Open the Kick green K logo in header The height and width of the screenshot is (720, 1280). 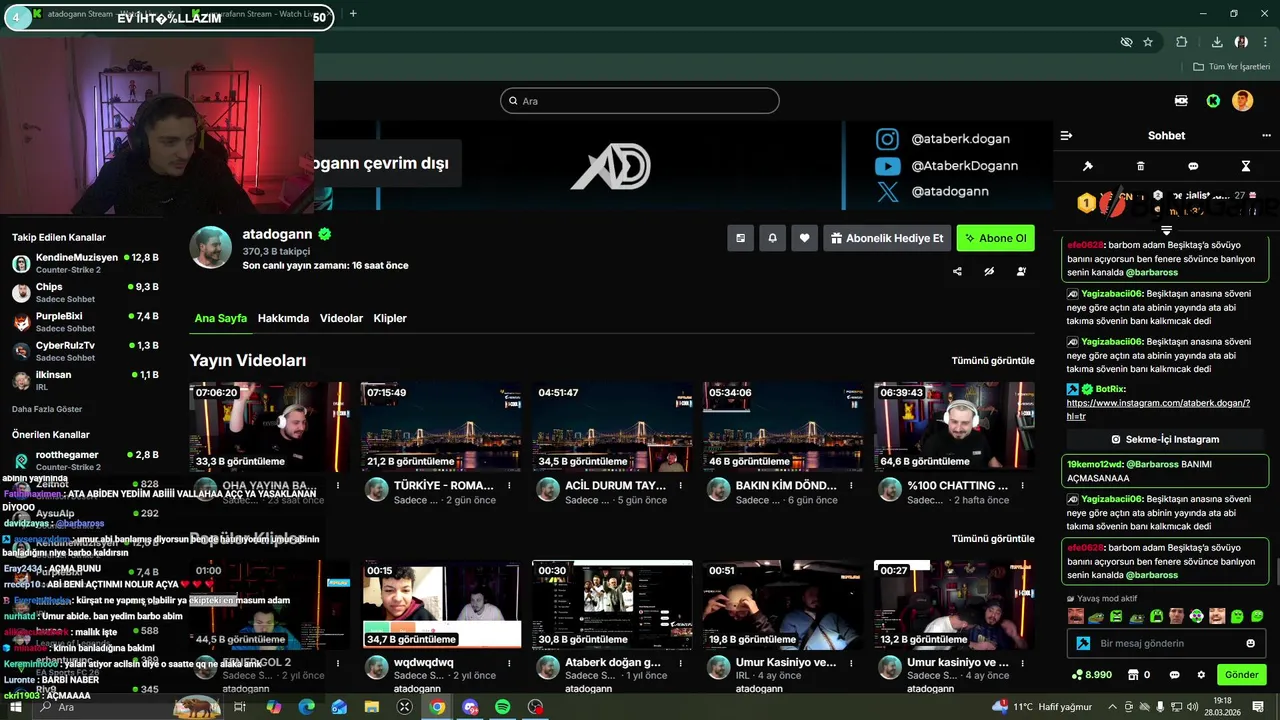[1213, 101]
